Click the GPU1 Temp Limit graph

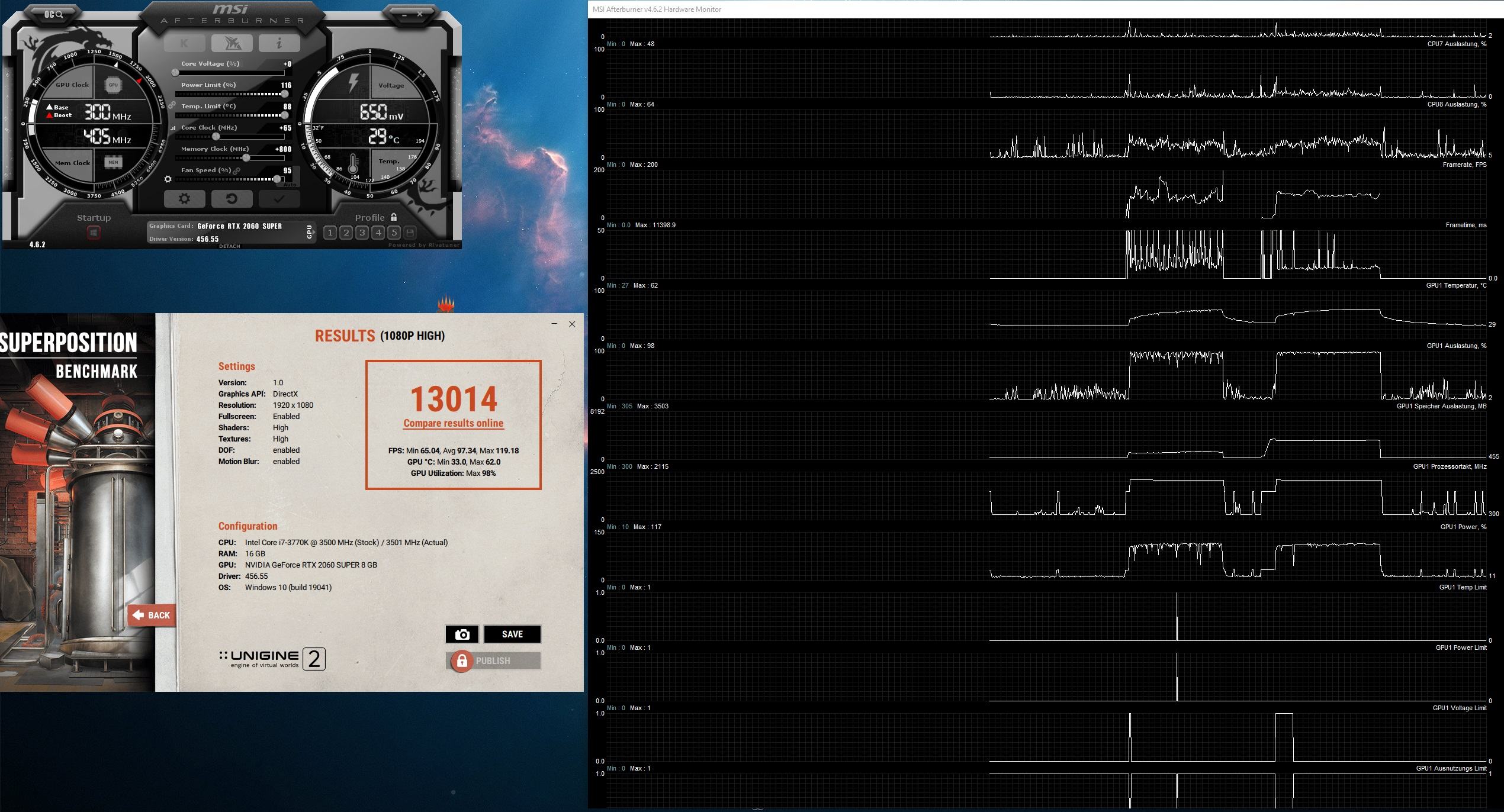pyautogui.click(x=1047, y=617)
